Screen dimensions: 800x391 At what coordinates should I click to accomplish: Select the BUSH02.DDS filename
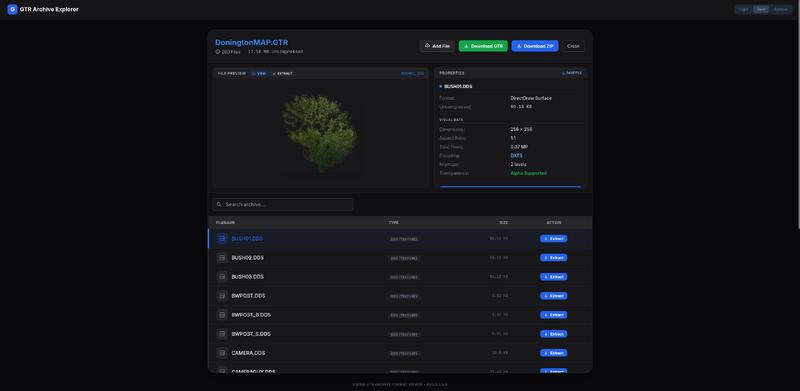[247, 258]
